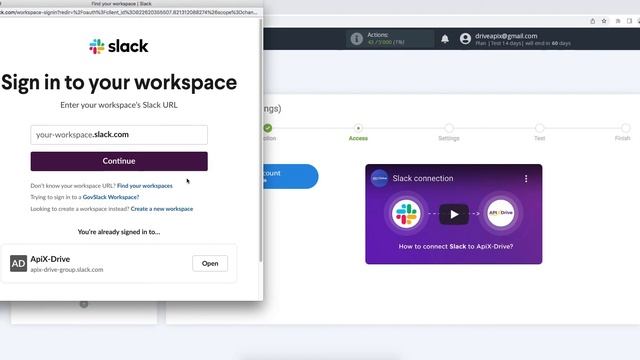640x360 pixels.
Task: Click ApiX-Drive logo in video thumbnail
Action: click(x=500, y=213)
